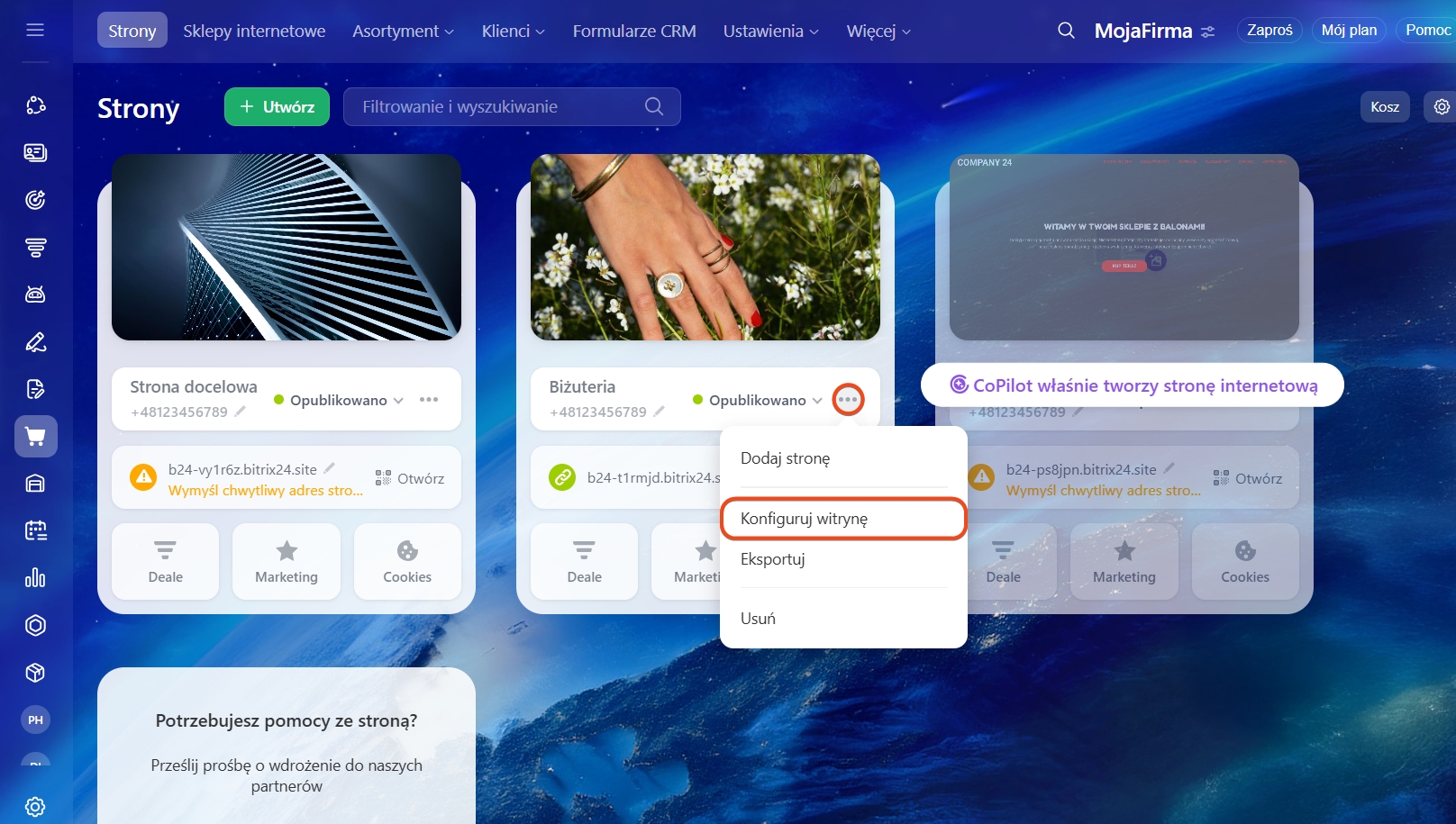Open the collaboration circle icon in sidebar
This screenshot has height=824, width=1456.
[35, 105]
